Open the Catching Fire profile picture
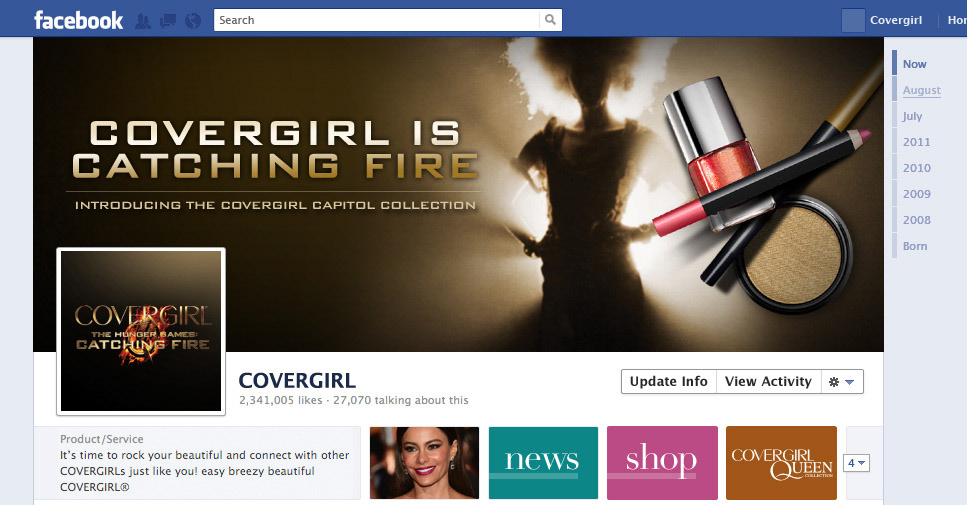 tap(141, 331)
